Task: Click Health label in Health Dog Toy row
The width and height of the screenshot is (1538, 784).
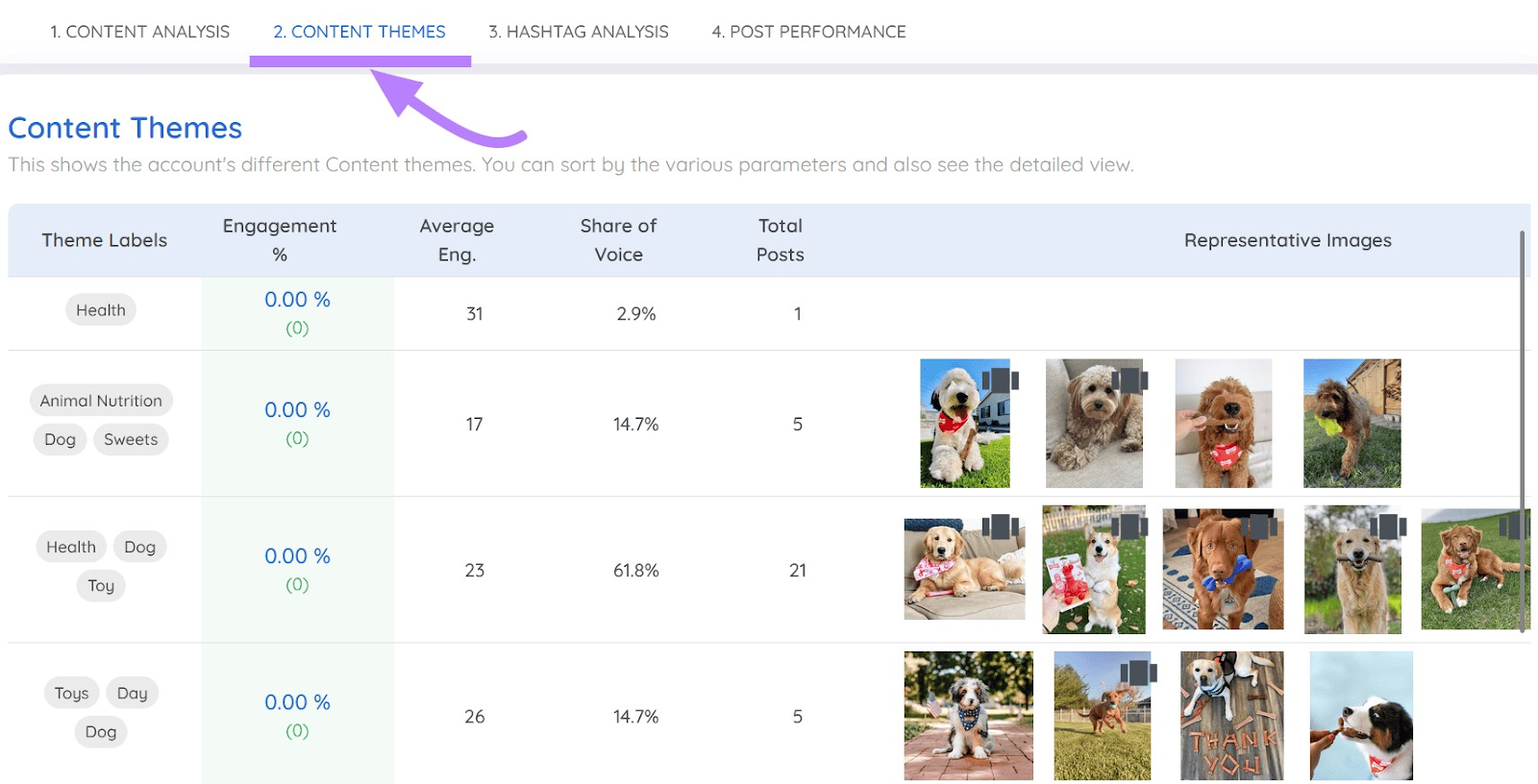Action: pos(71,547)
